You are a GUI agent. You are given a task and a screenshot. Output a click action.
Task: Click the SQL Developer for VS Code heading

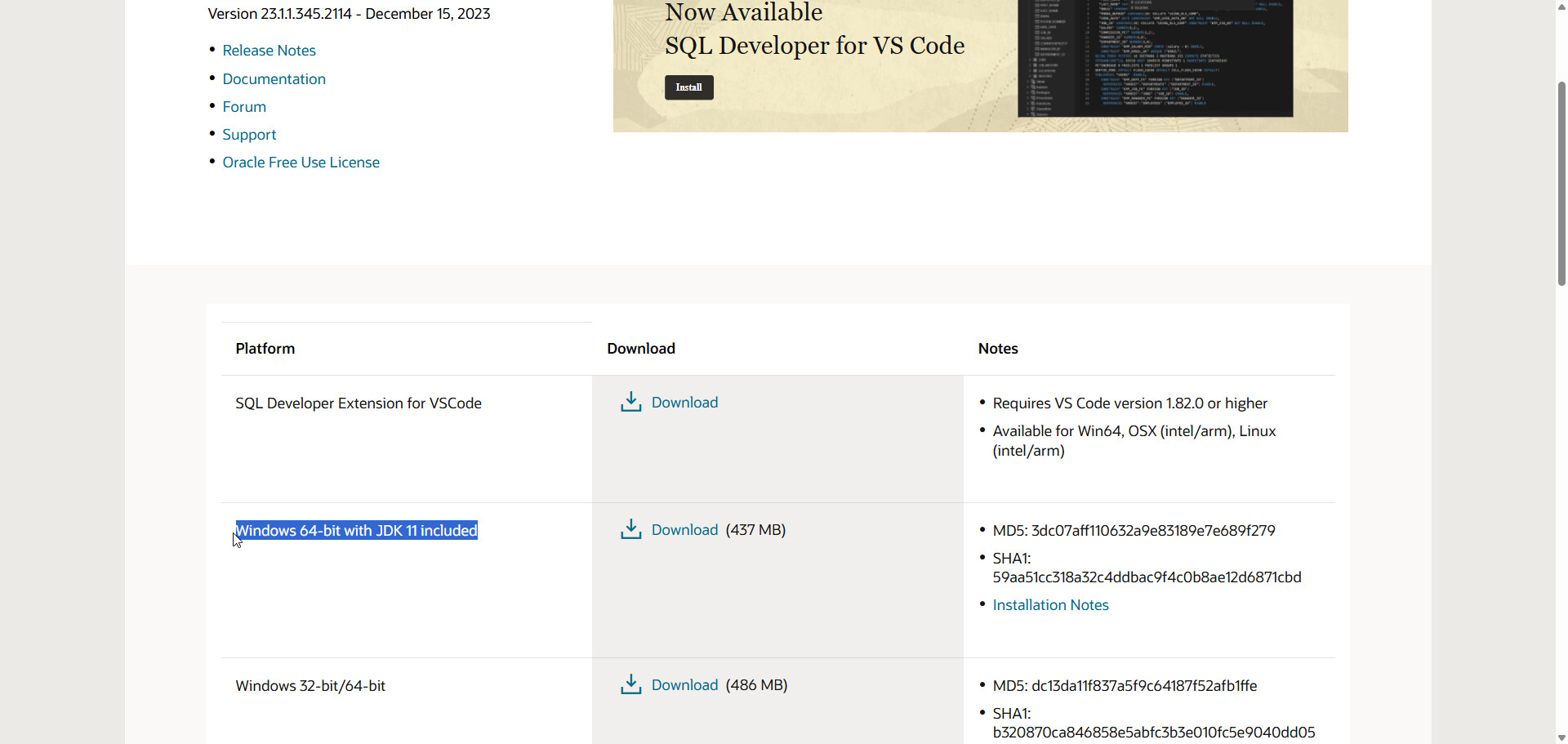[x=814, y=46]
